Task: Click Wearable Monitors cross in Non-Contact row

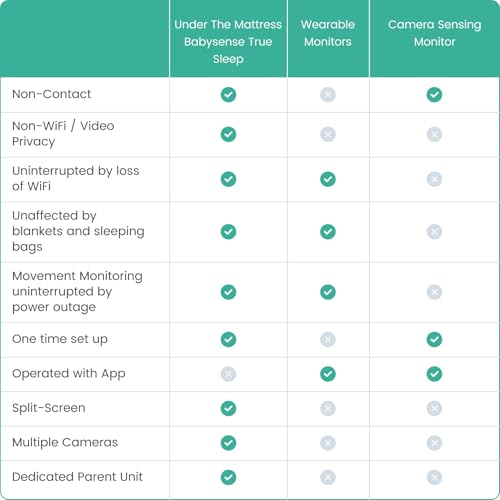Action: pos(328,95)
